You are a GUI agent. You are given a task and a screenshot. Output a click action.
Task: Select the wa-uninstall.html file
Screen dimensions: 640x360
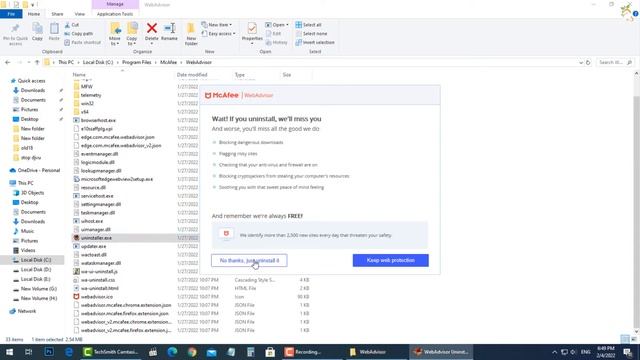pos(100,288)
